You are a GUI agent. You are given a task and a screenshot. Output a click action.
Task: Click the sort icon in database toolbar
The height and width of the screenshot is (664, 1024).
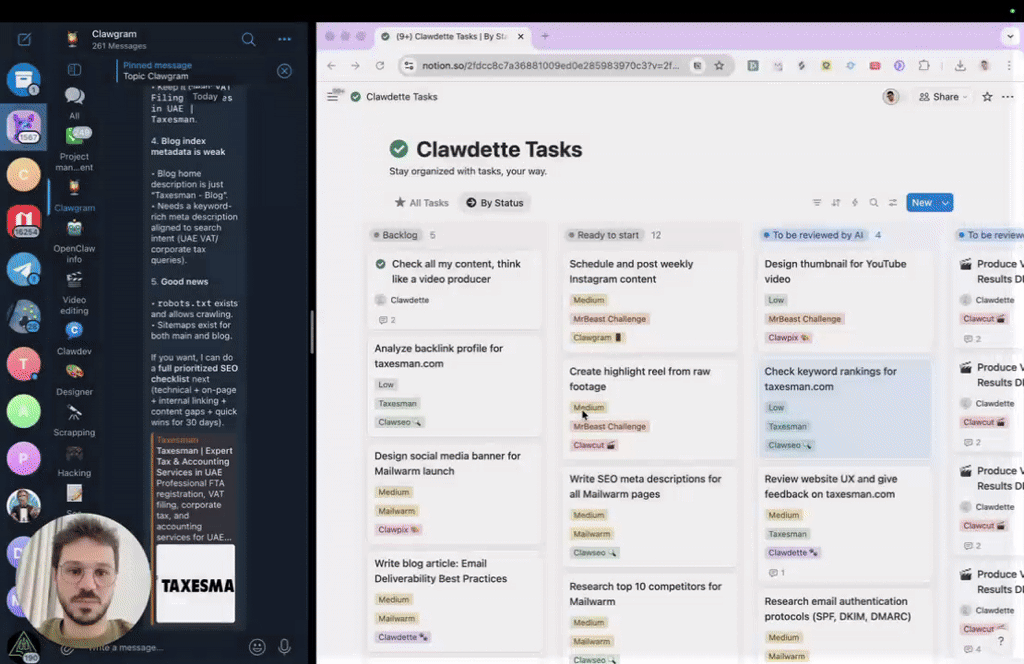pos(836,202)
